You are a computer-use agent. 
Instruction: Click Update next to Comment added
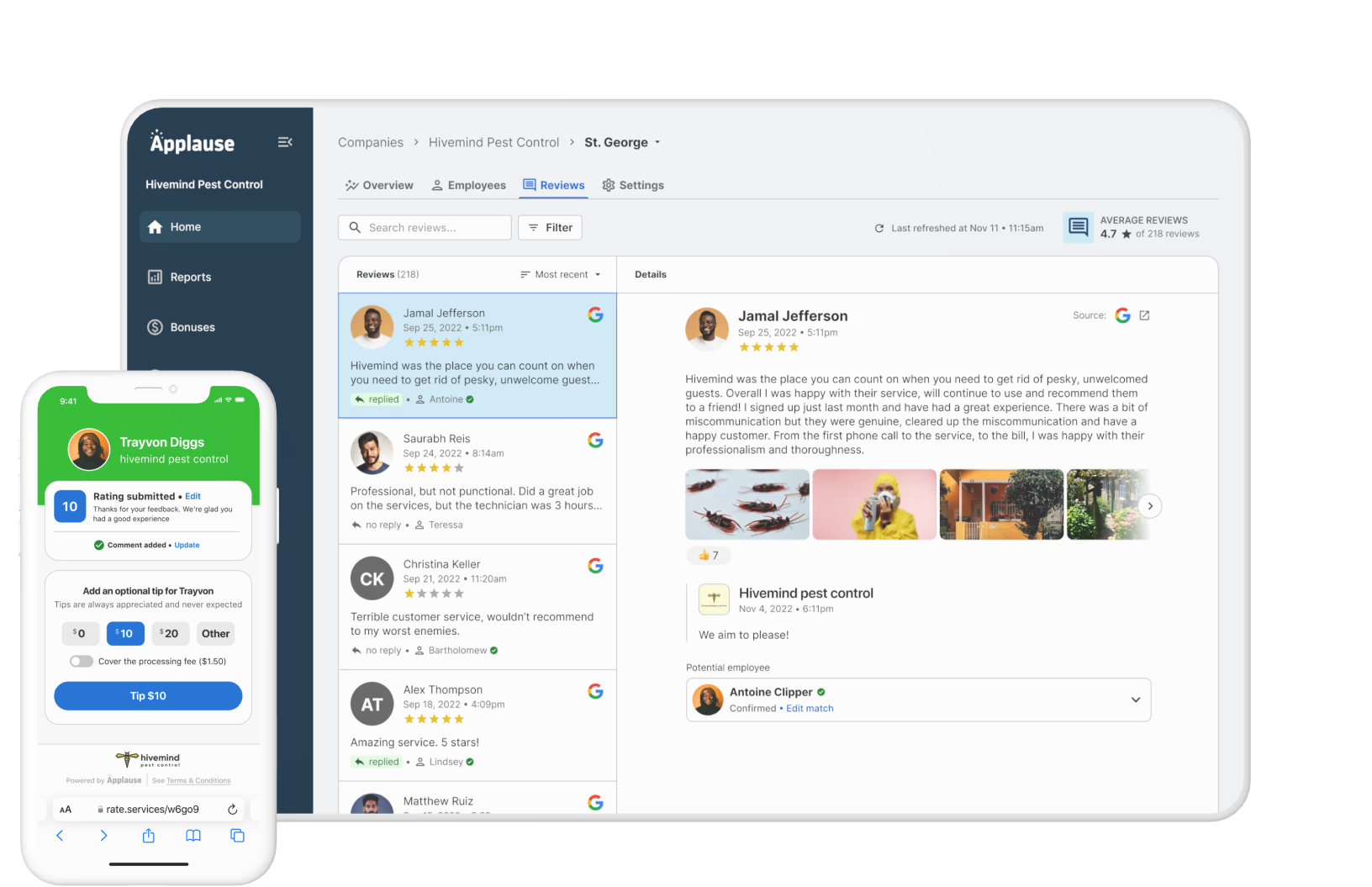coord(187,545)
